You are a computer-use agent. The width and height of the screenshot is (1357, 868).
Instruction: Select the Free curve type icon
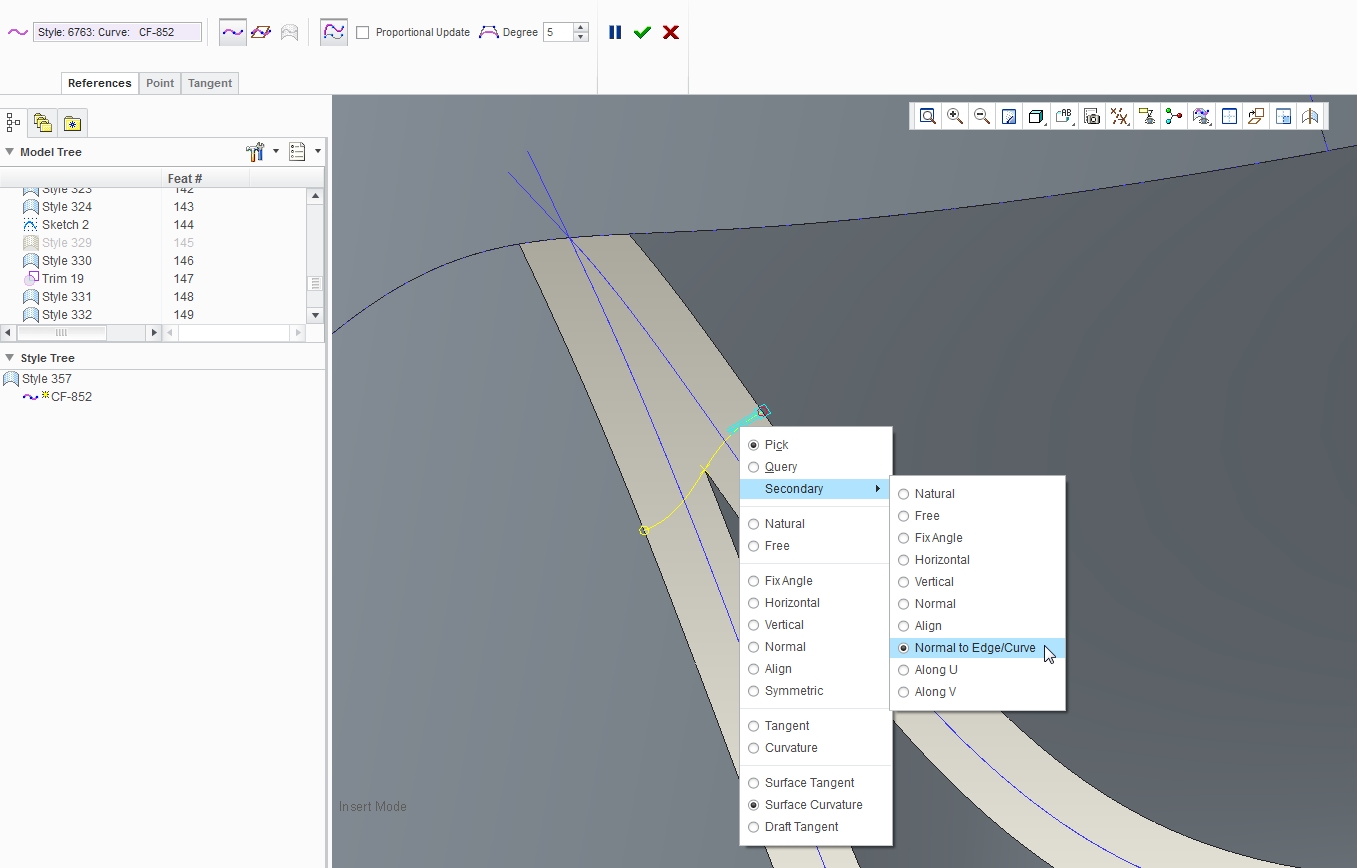[233, 32]
